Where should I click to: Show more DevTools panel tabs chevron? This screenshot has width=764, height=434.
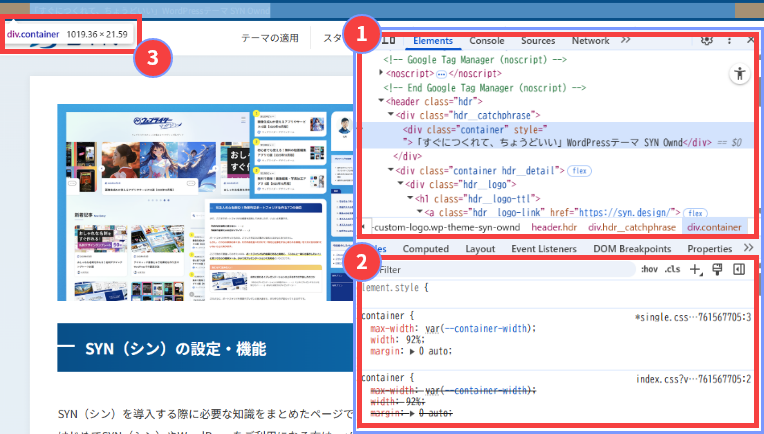coord(625,41)
